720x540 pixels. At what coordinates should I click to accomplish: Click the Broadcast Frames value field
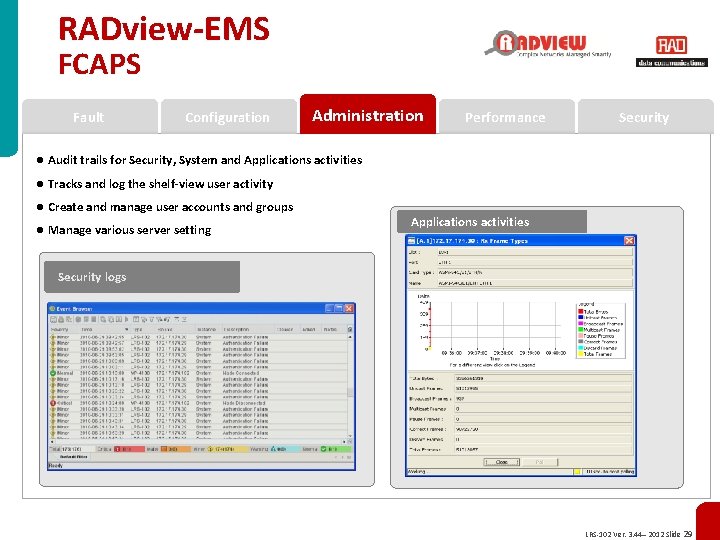[544, 399]
